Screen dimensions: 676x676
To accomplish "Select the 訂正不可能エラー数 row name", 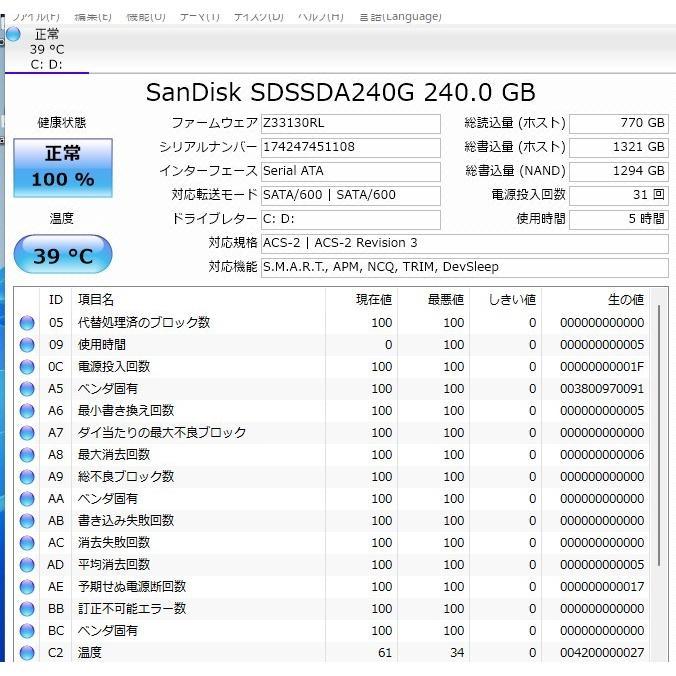I will coord(132,608).
